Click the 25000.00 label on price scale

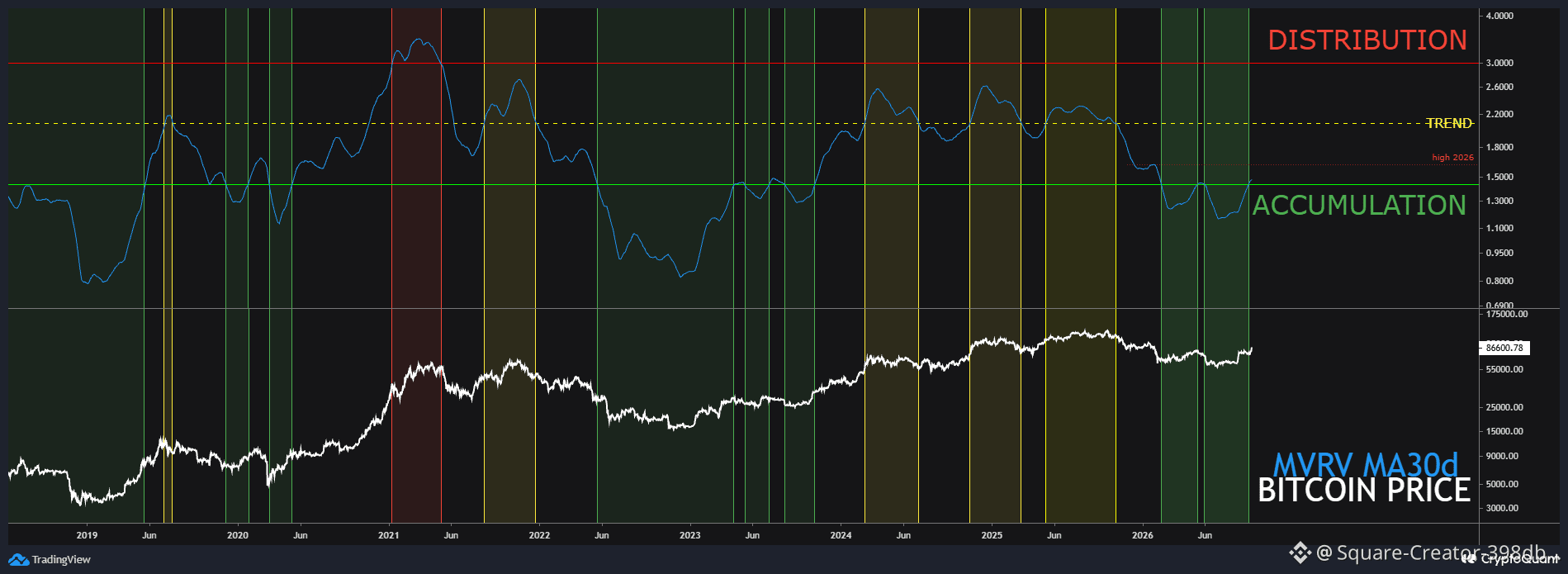[x=1504, y=407]
